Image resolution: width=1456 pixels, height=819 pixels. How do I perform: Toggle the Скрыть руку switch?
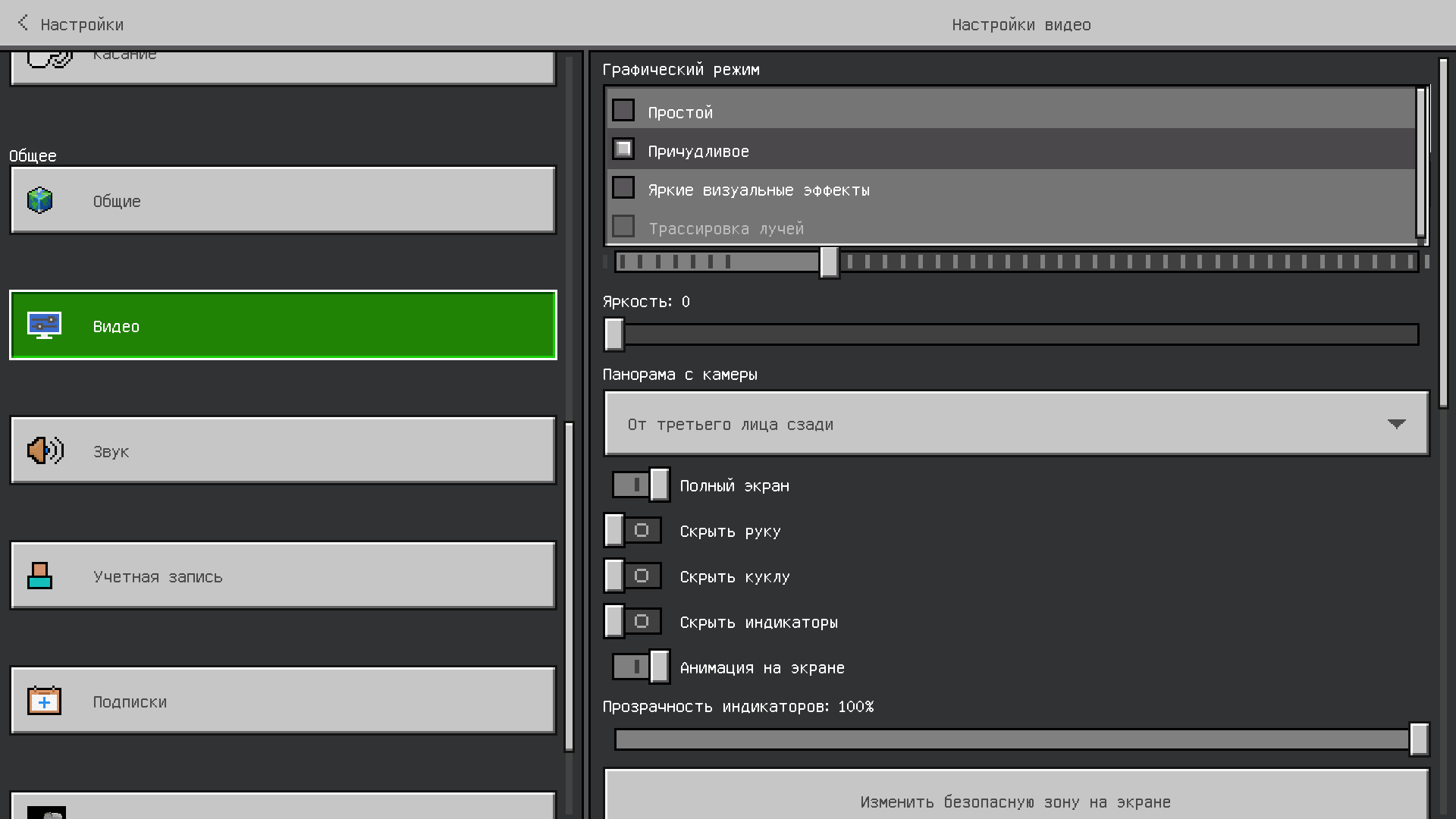tap(632, 531)
